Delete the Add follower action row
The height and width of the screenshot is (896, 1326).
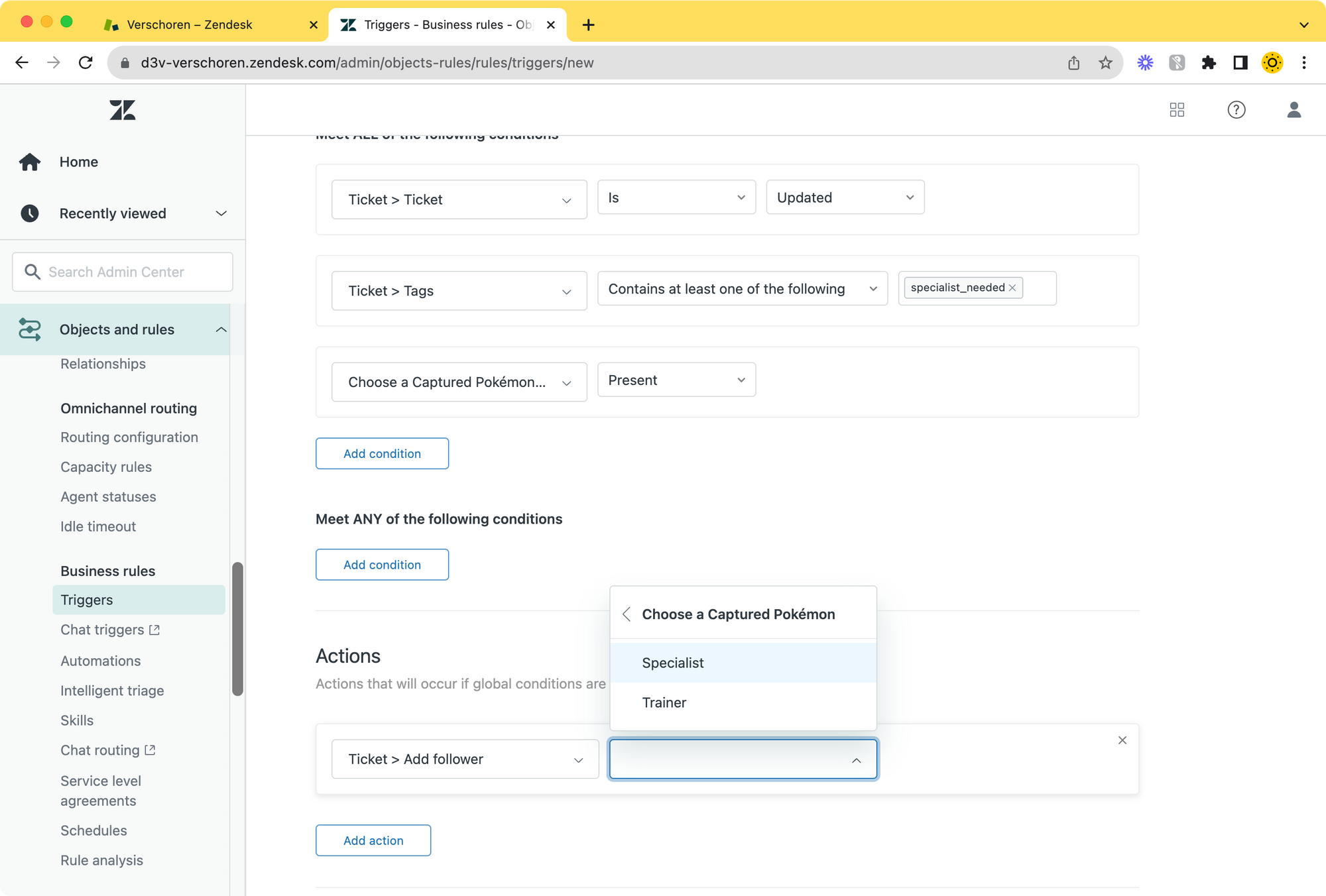click(1122, 740)
